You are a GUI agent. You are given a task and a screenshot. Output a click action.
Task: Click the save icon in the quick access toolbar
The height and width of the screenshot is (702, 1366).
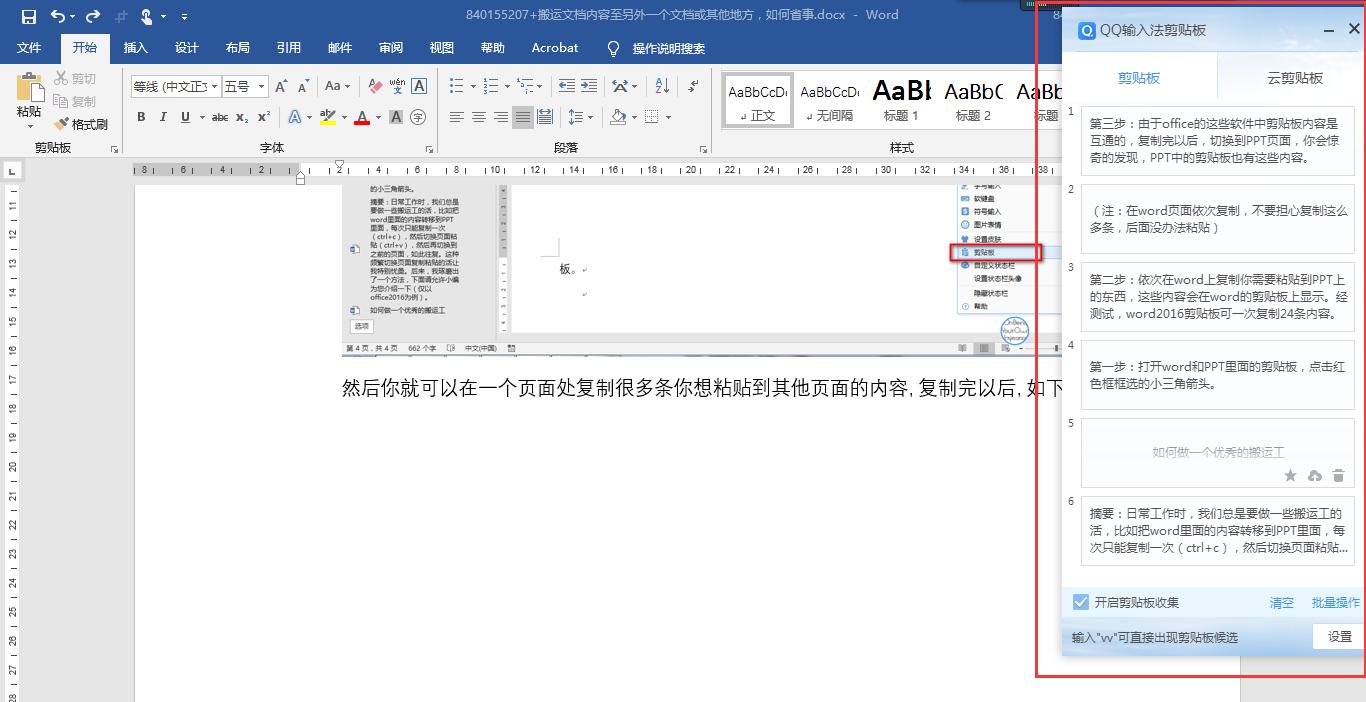tap(28, 16)
